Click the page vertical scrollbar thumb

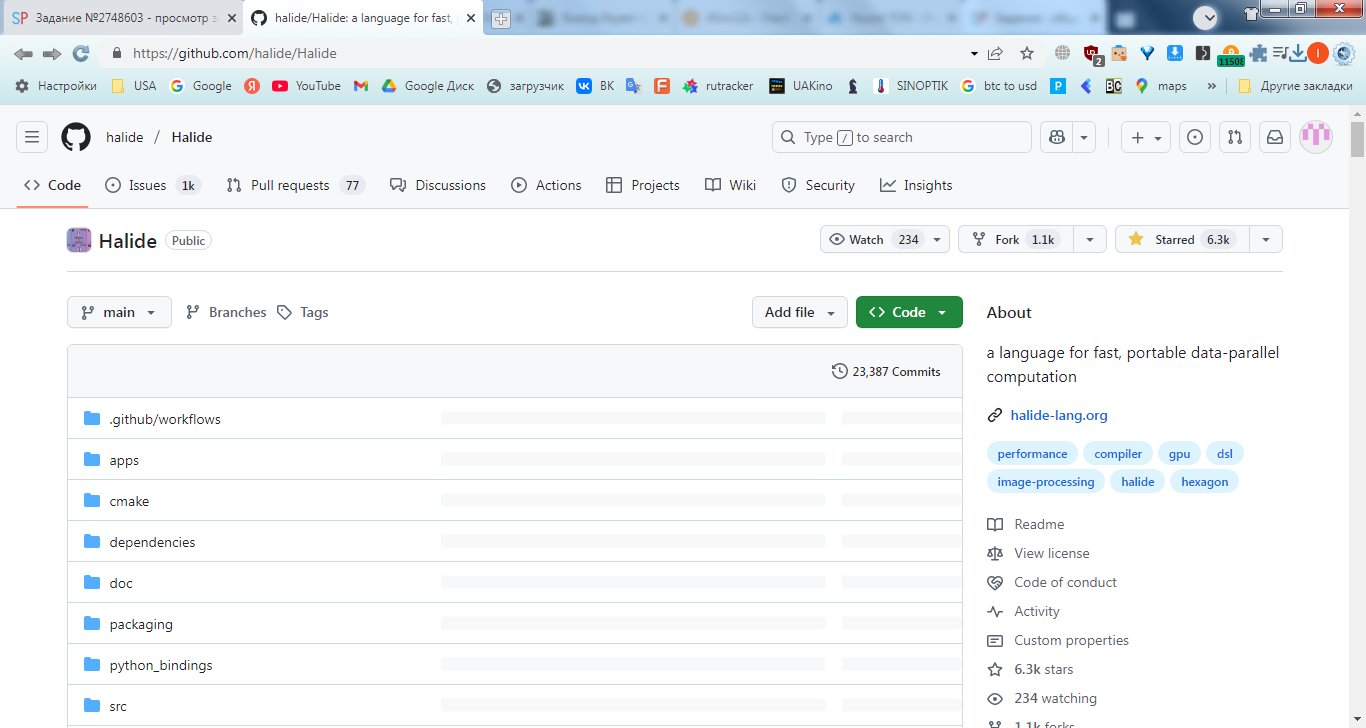point(1357,140)
